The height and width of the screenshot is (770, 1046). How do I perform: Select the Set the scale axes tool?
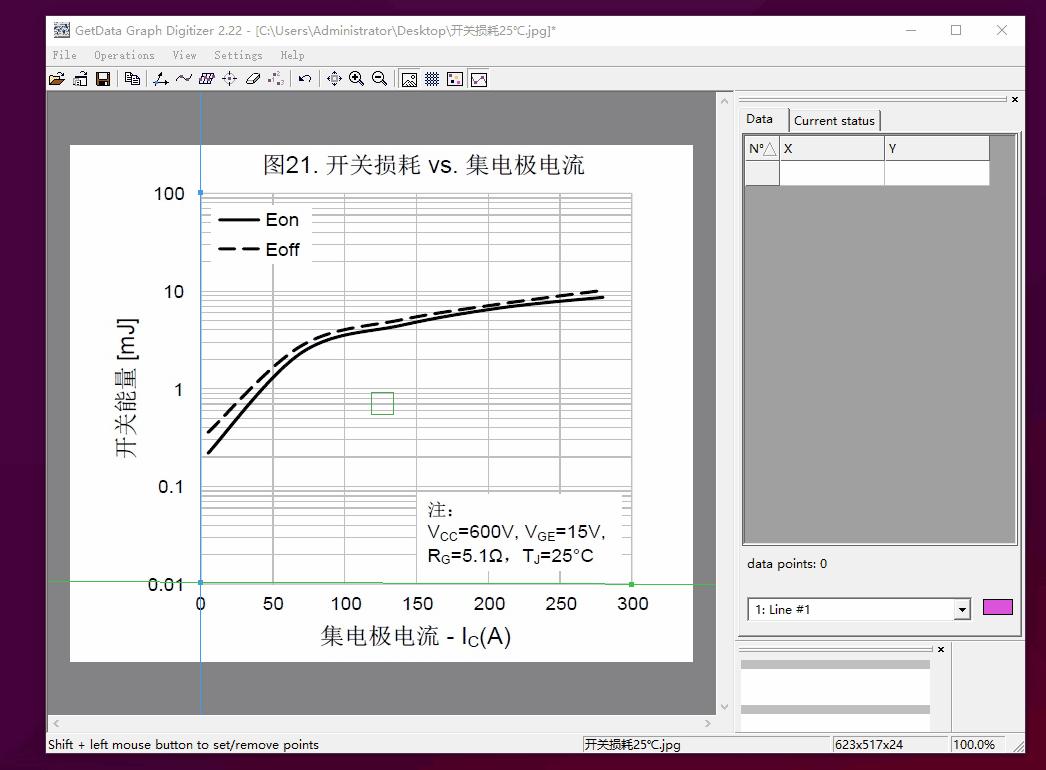[x=160, y=79]
